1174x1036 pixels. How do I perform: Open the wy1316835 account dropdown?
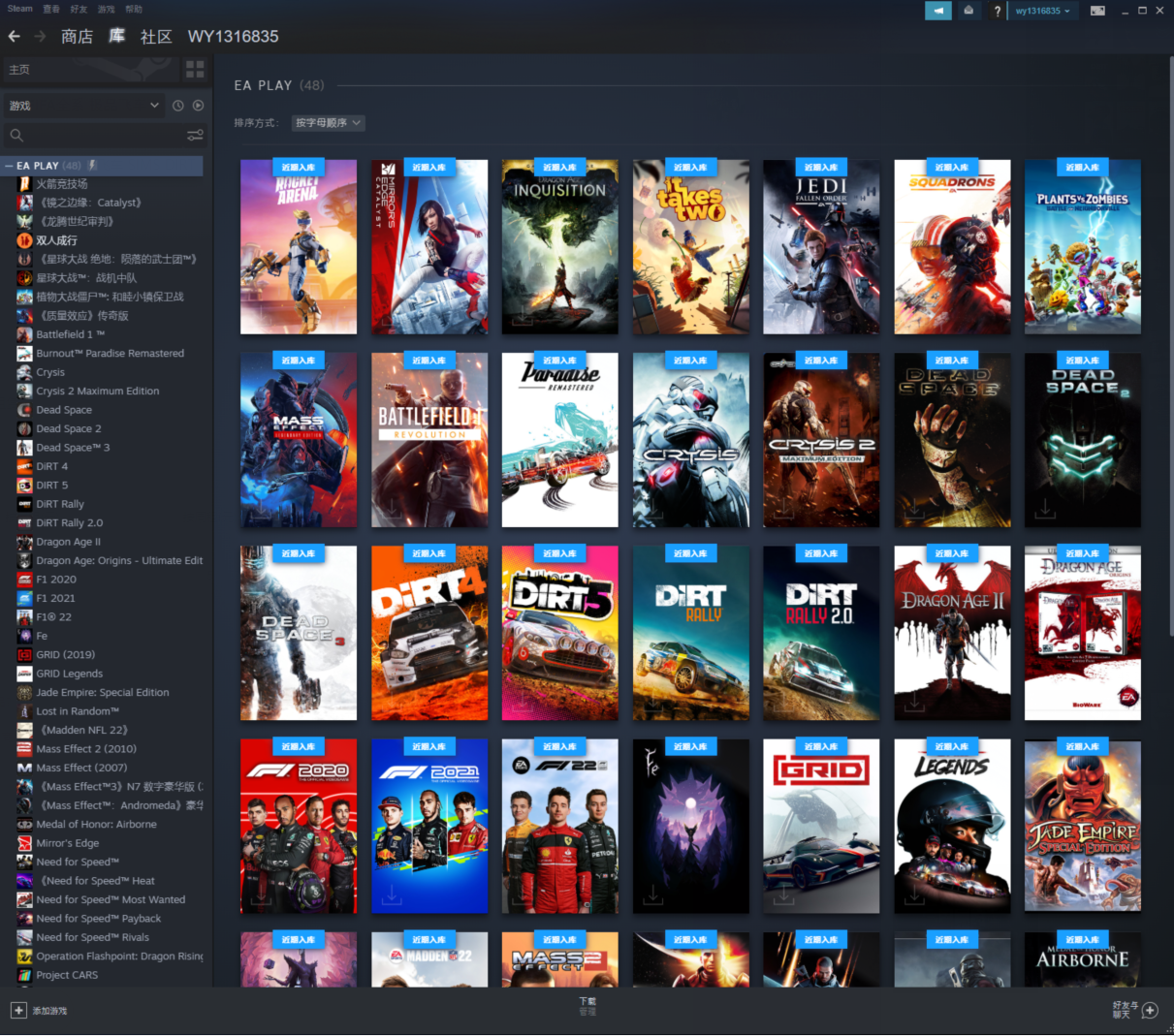coord(1043,11)
